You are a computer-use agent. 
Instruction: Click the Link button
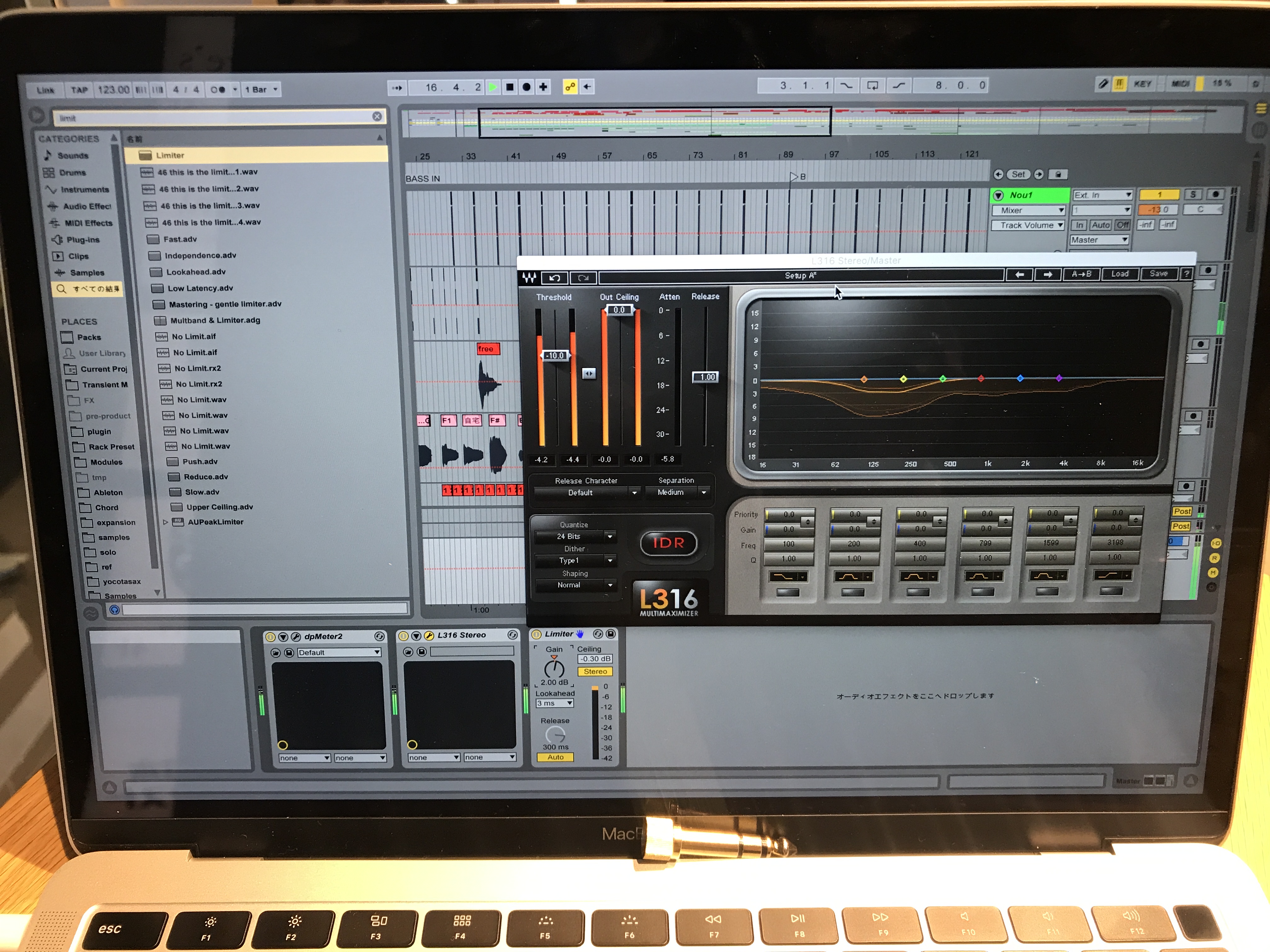click(x=45, y=90)
